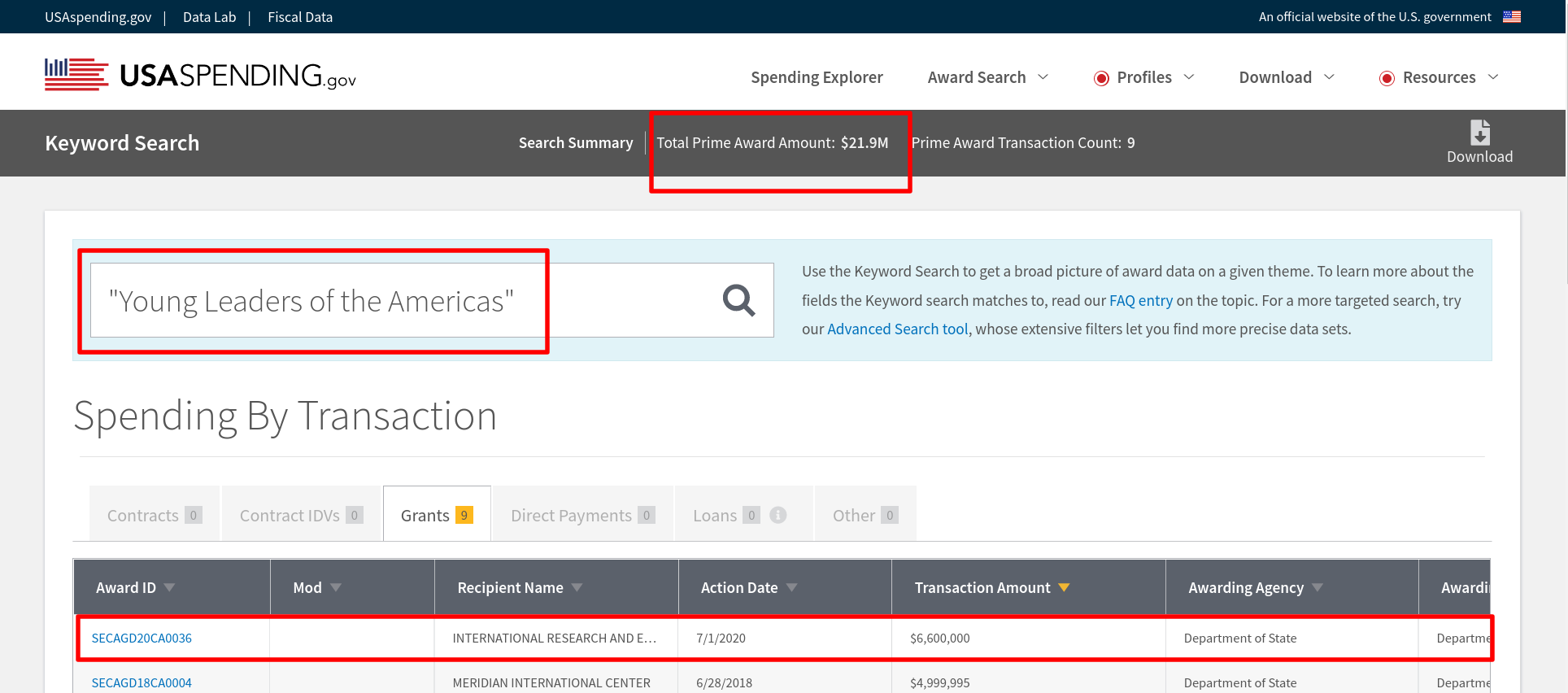Click the Keyword Search page title
Image resolution: width=1568 pixels, height=693 pixels.
(122, 143)
